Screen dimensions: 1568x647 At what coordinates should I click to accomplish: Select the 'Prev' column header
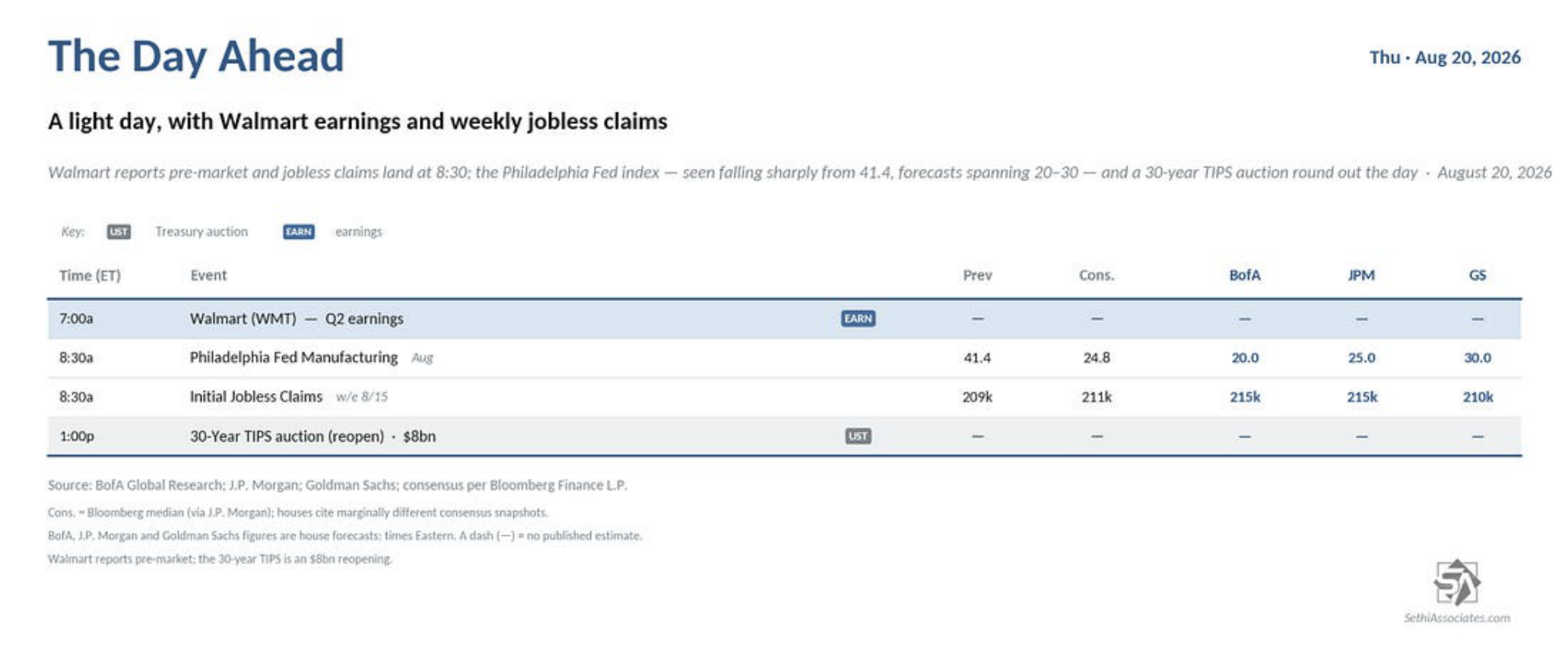point(977,275)
